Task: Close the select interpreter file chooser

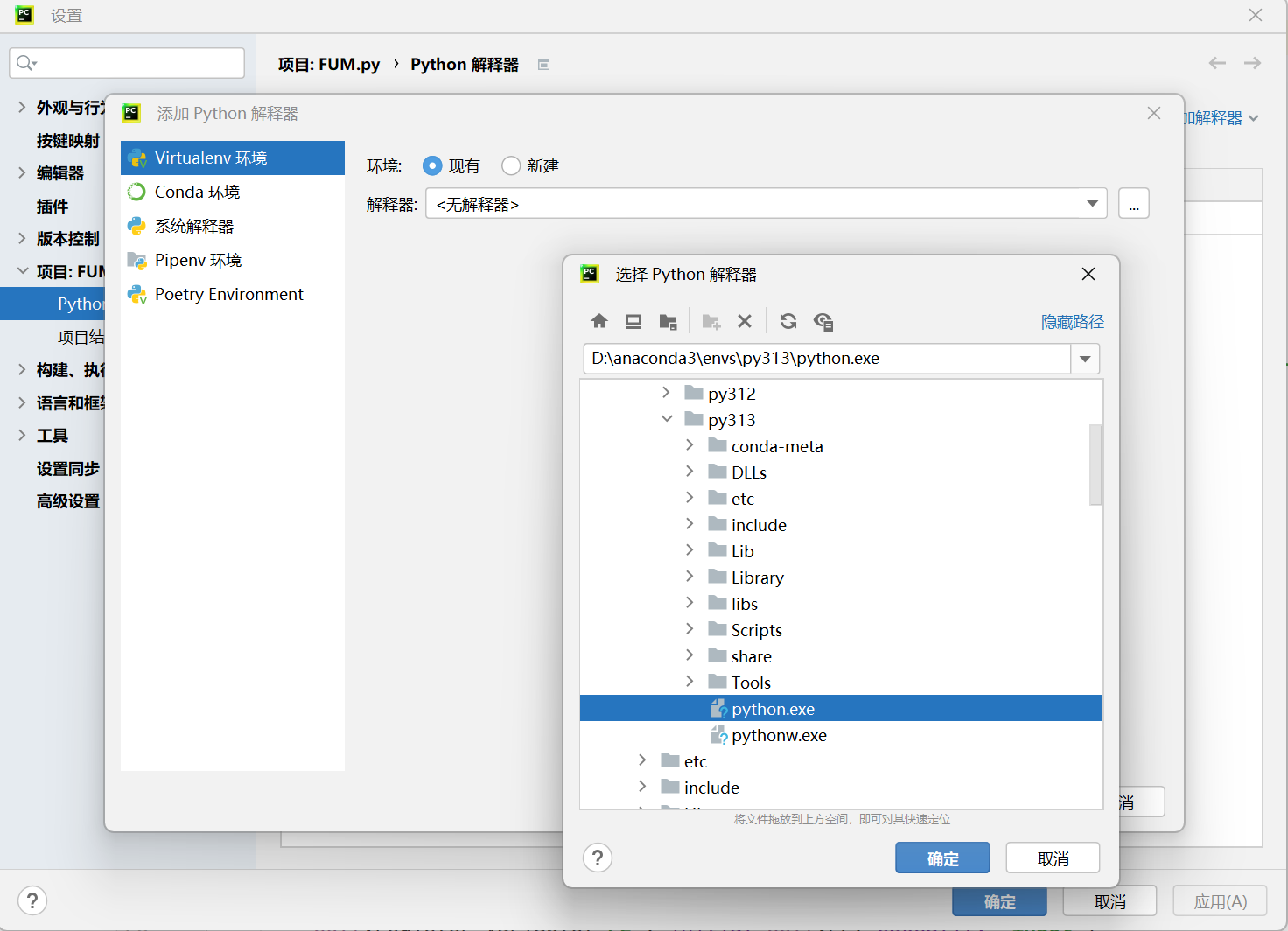Action: pos(1088,274)
